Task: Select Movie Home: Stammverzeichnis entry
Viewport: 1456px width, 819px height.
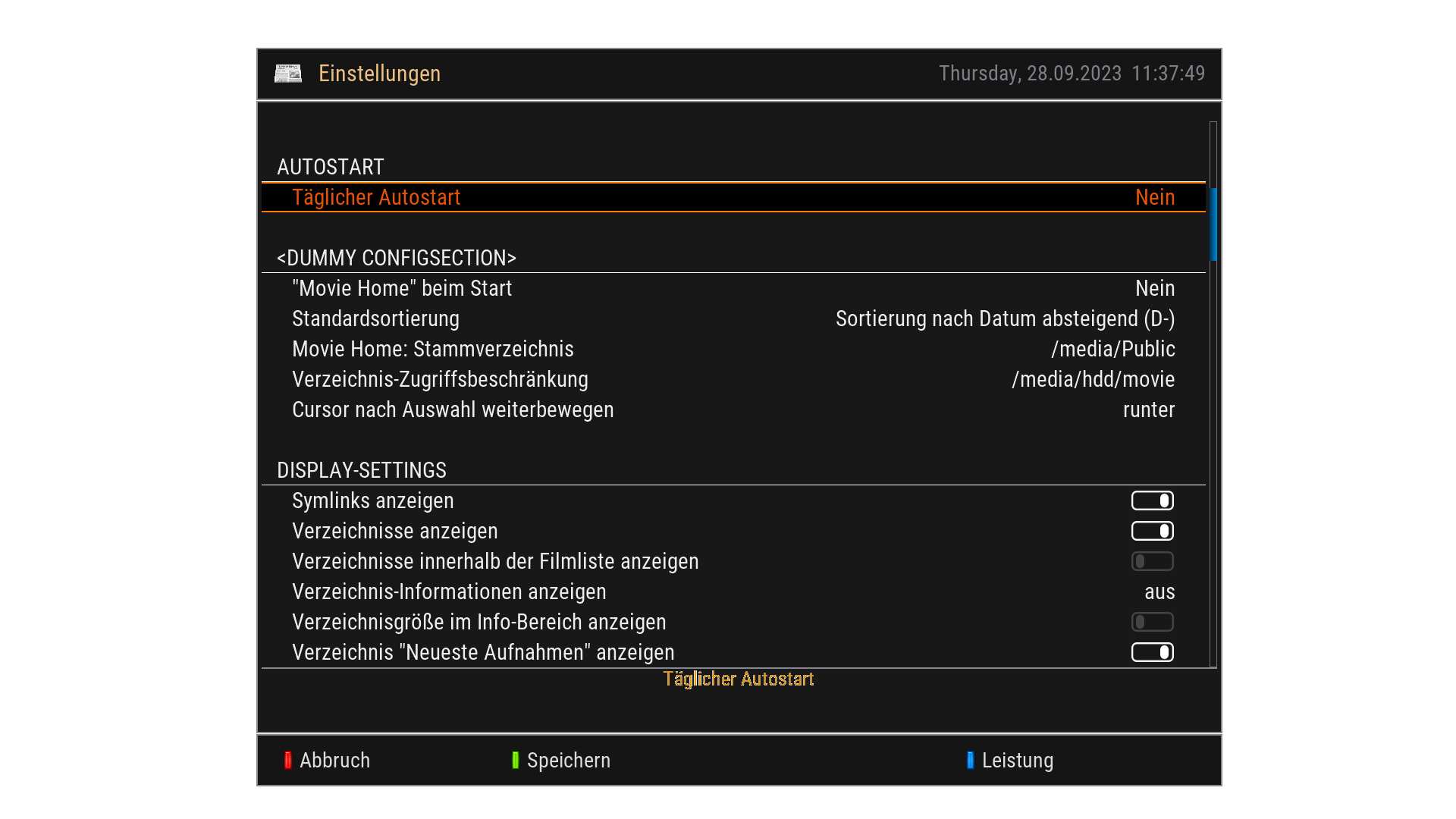Action: pos(432,349)
